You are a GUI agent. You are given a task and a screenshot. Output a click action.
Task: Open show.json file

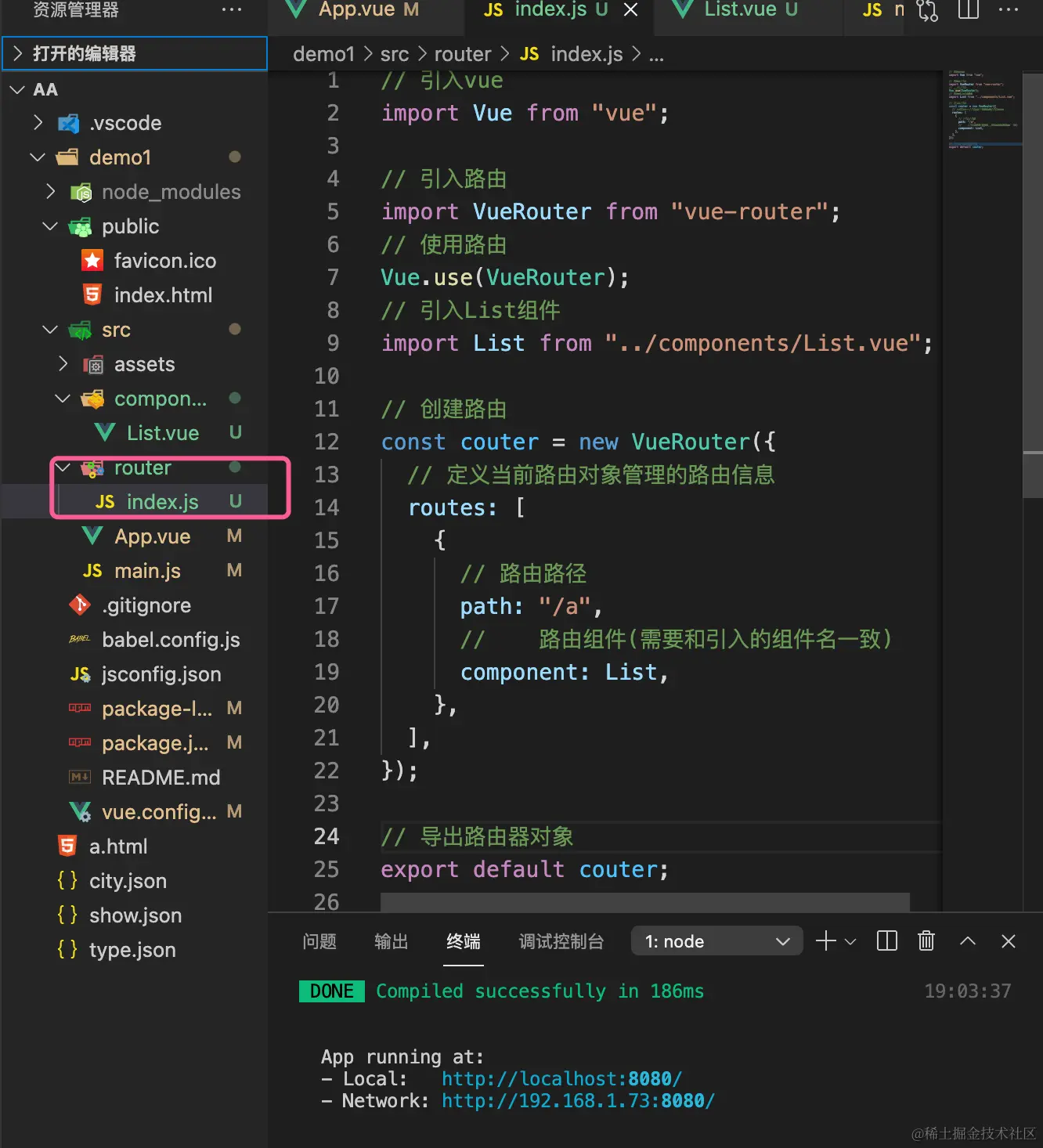[x=135, y=915]
